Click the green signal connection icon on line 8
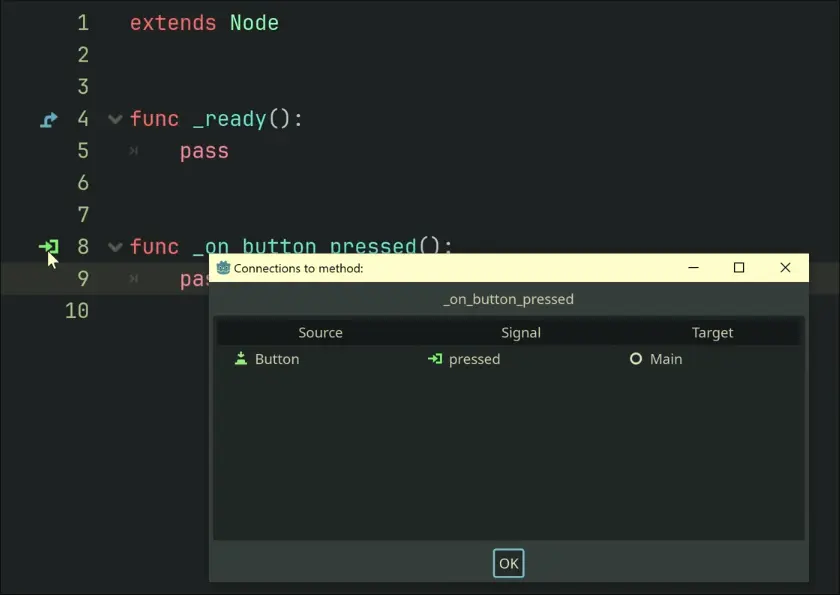This screenshot has width=840, height=595. (x=48, y=247)
